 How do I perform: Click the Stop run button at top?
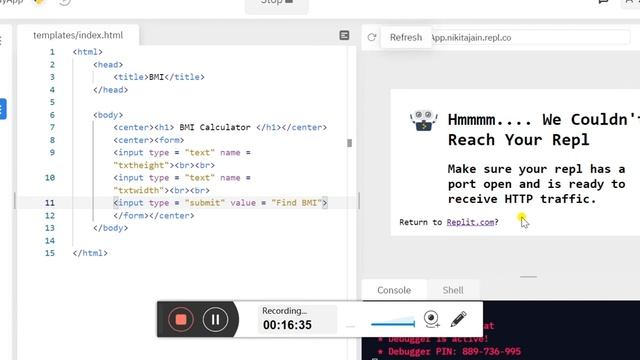pyautogui.click(x=277, y=3)
